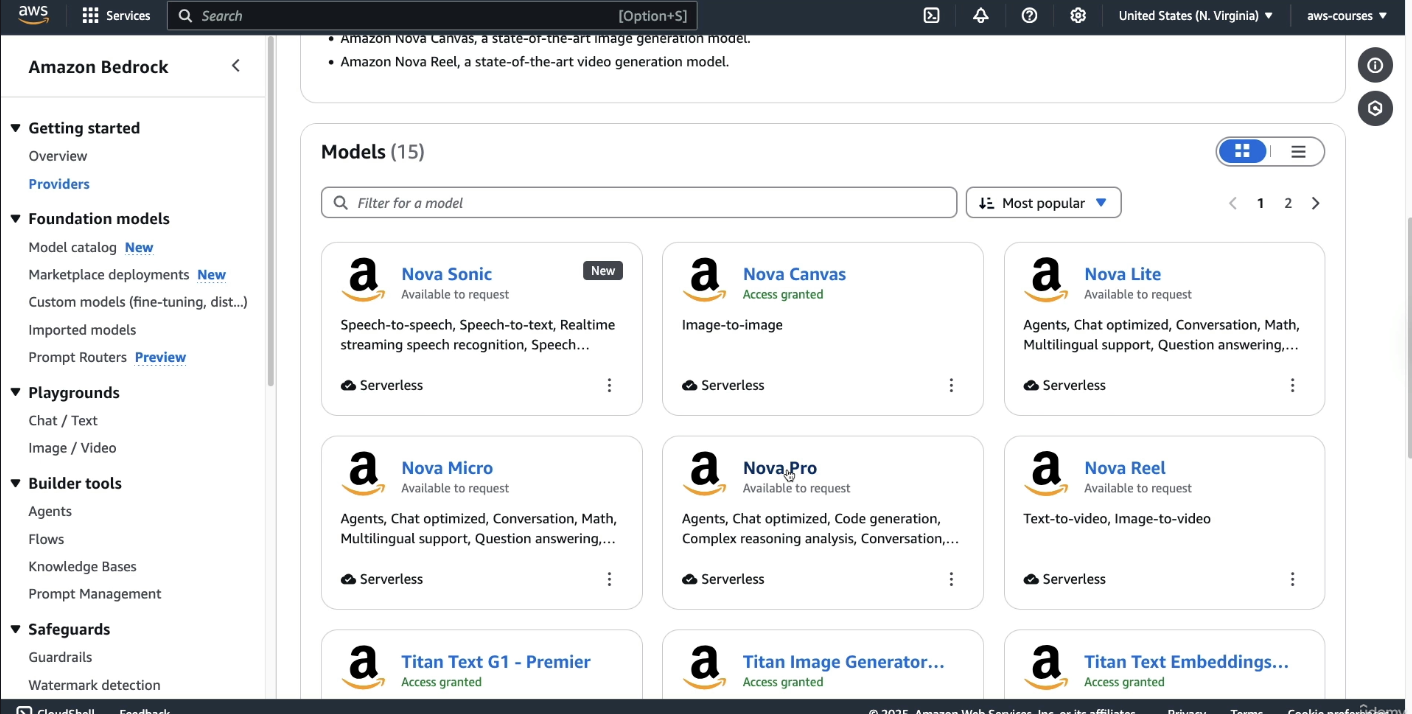The height and width of the screenshot is (714, 1412).
Task: Open the Nova Micro model link
Action: click(x=447, y=468)
